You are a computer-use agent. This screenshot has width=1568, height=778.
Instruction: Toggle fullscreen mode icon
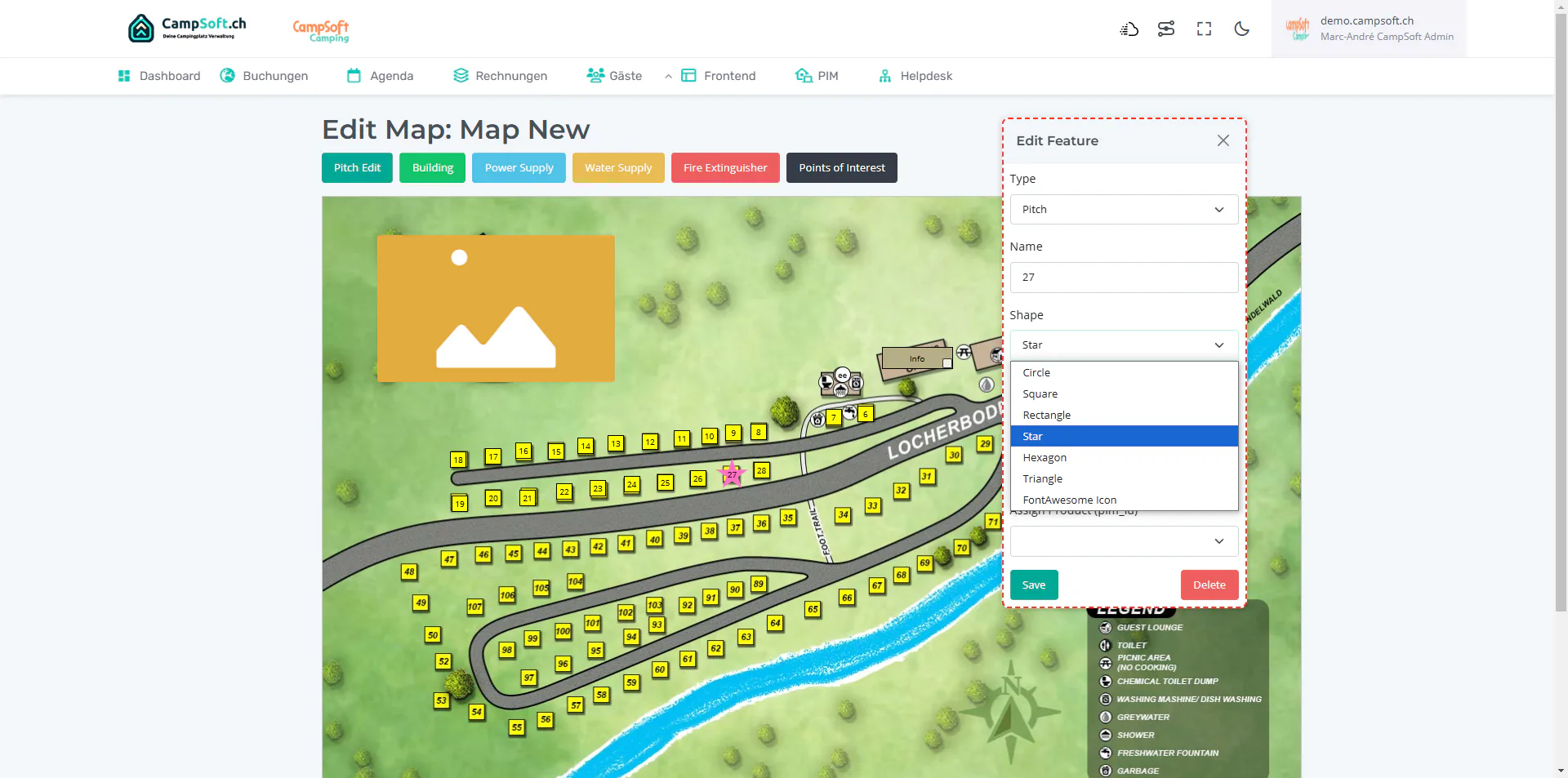click(1204, 29)
